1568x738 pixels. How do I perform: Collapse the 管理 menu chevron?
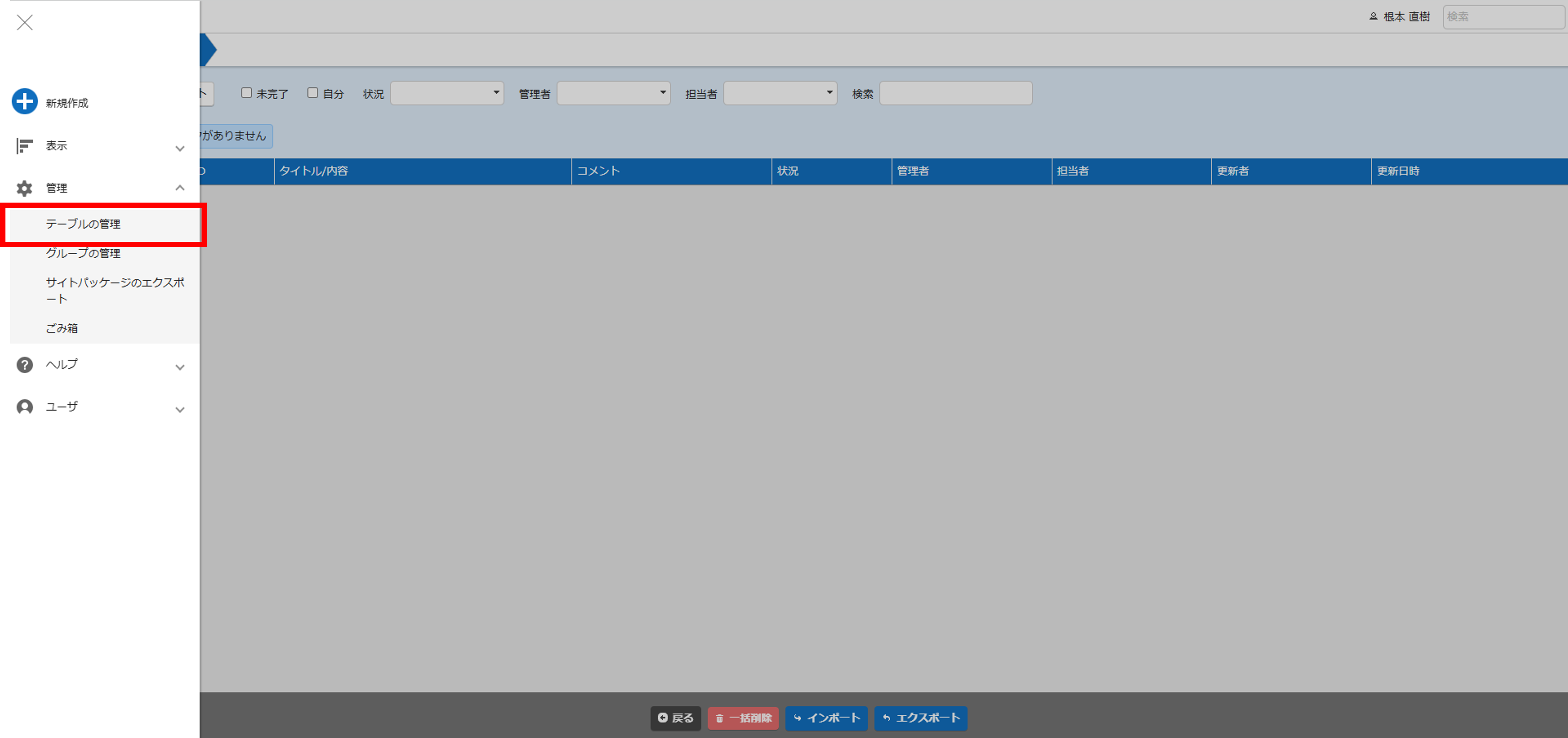(x=180, y=188)
